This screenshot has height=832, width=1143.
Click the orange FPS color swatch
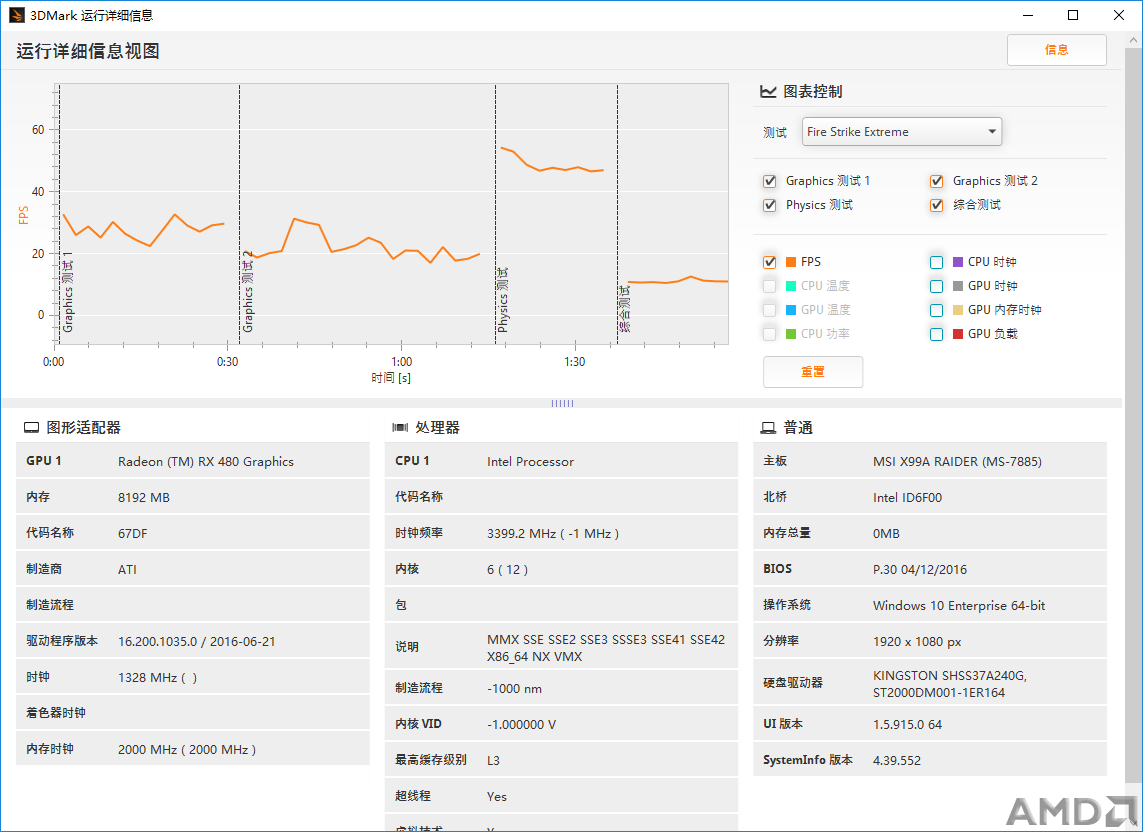point(791,262)
